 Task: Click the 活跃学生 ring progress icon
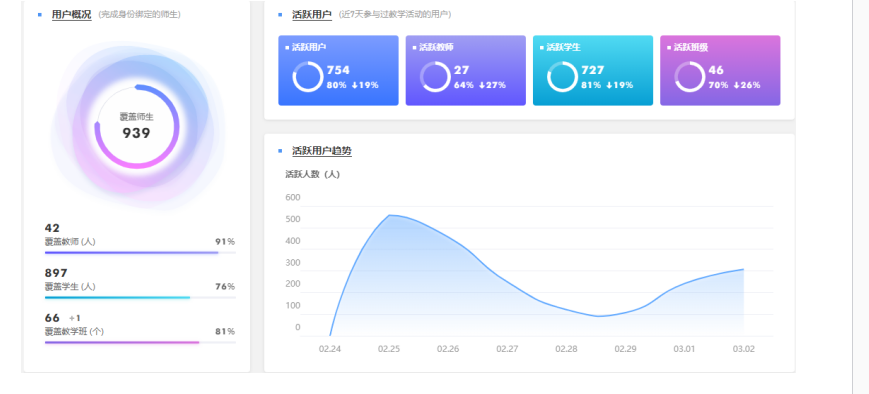pos(562,76)
